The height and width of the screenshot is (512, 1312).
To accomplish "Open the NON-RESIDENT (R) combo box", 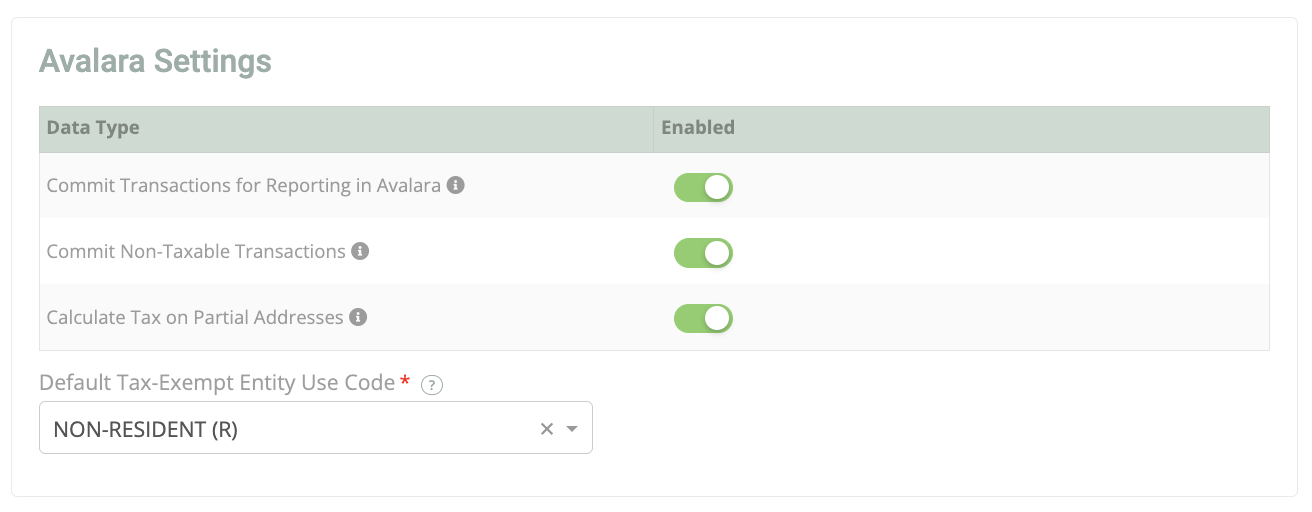I will 290,429.
